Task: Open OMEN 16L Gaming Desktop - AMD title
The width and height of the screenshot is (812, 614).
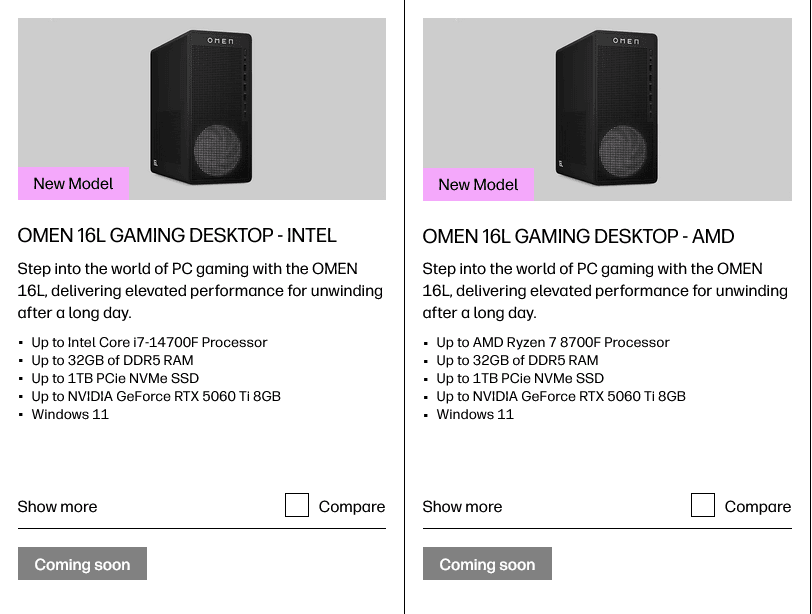Action: pos(578,237)
